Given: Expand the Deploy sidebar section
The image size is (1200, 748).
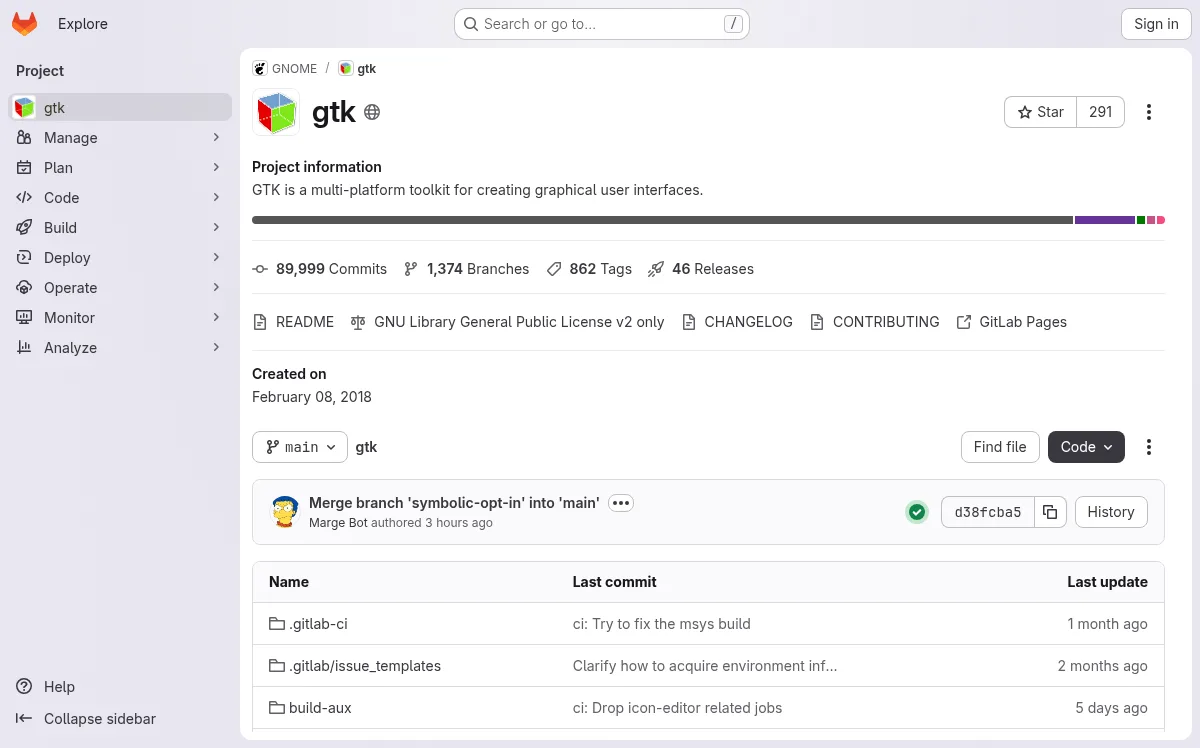Looking at the screenshot, I should tap(216, 258).
